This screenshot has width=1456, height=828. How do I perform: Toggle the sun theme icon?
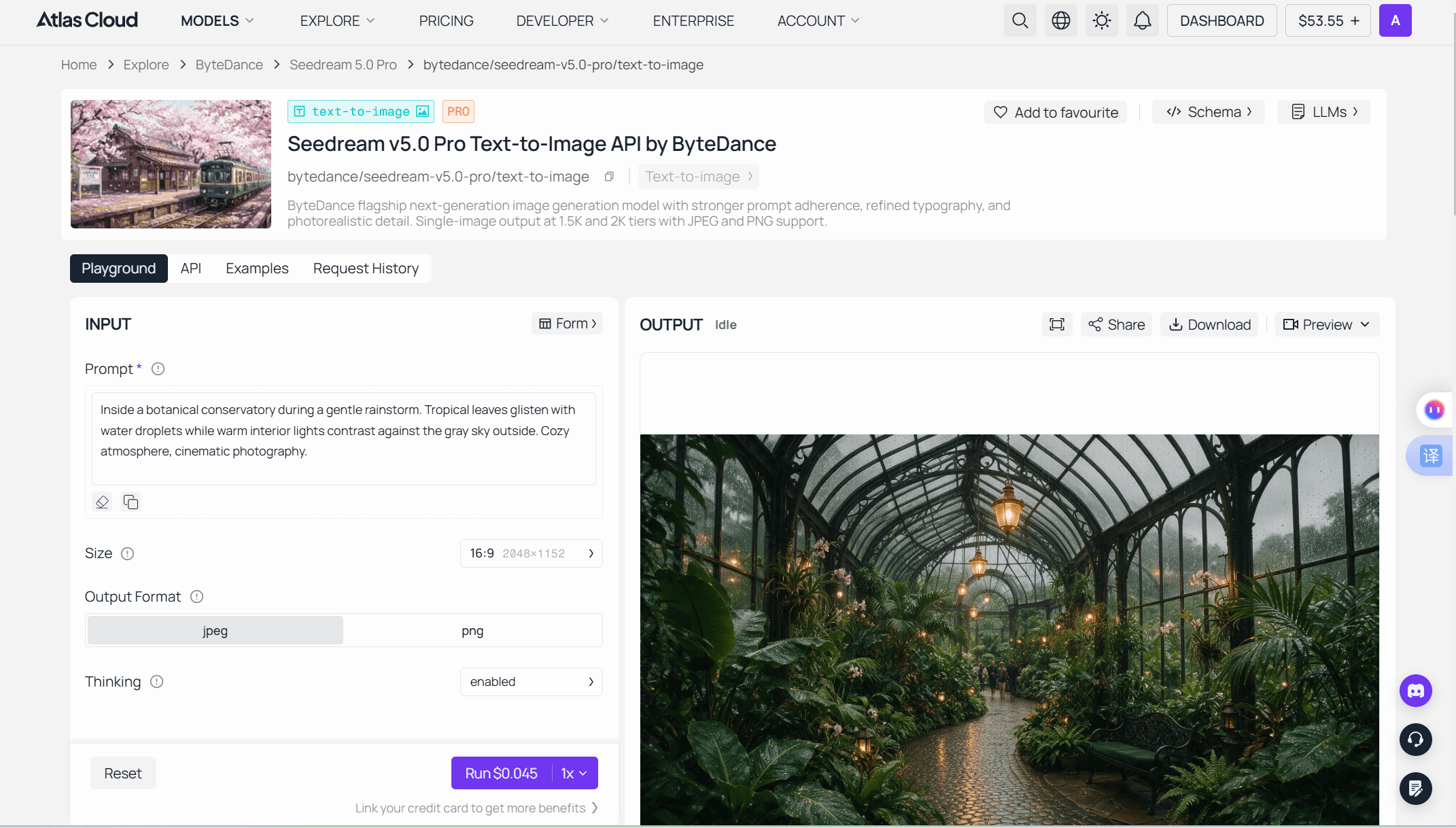[1101, 20]
